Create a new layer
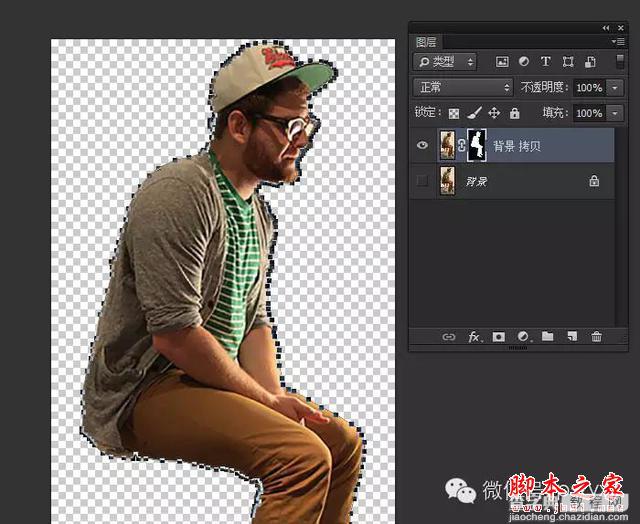Screen dimensions: 640x524 [x=572, y=336]
